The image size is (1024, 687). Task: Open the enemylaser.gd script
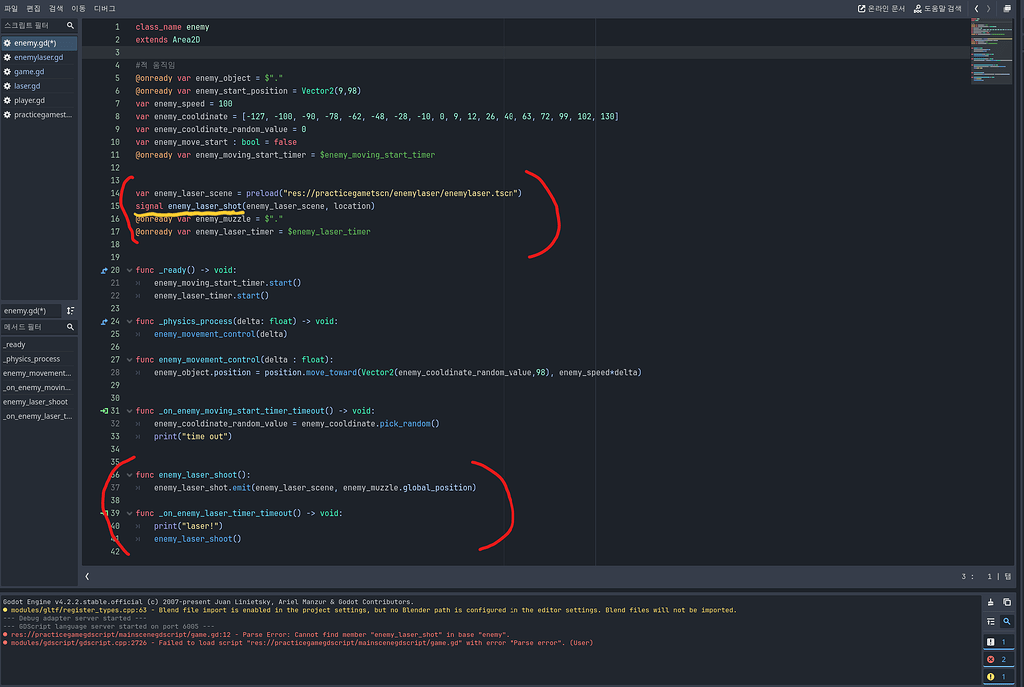[39, 57]
